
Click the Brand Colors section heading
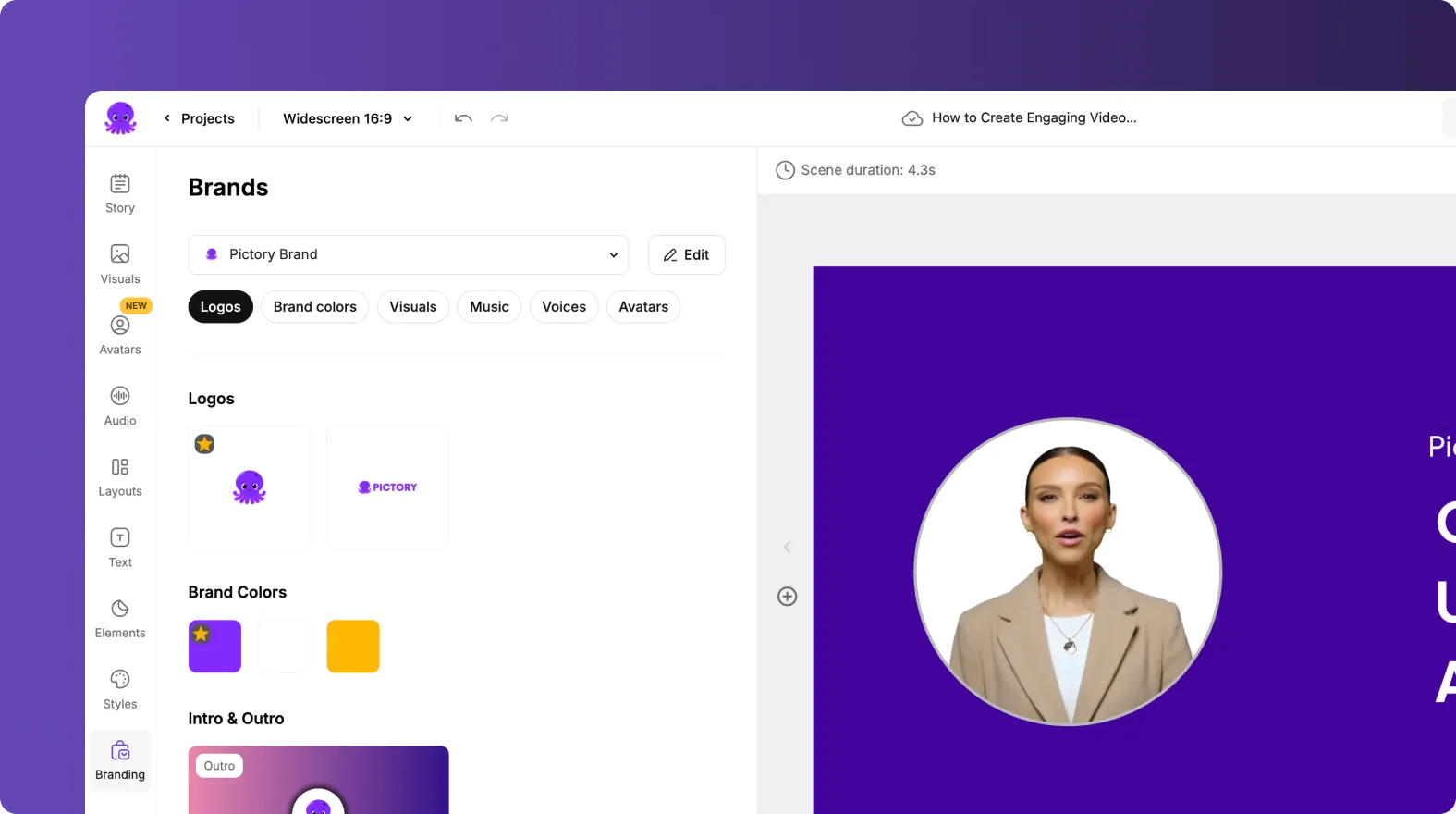pyautogui.click(x=238, y=592)
